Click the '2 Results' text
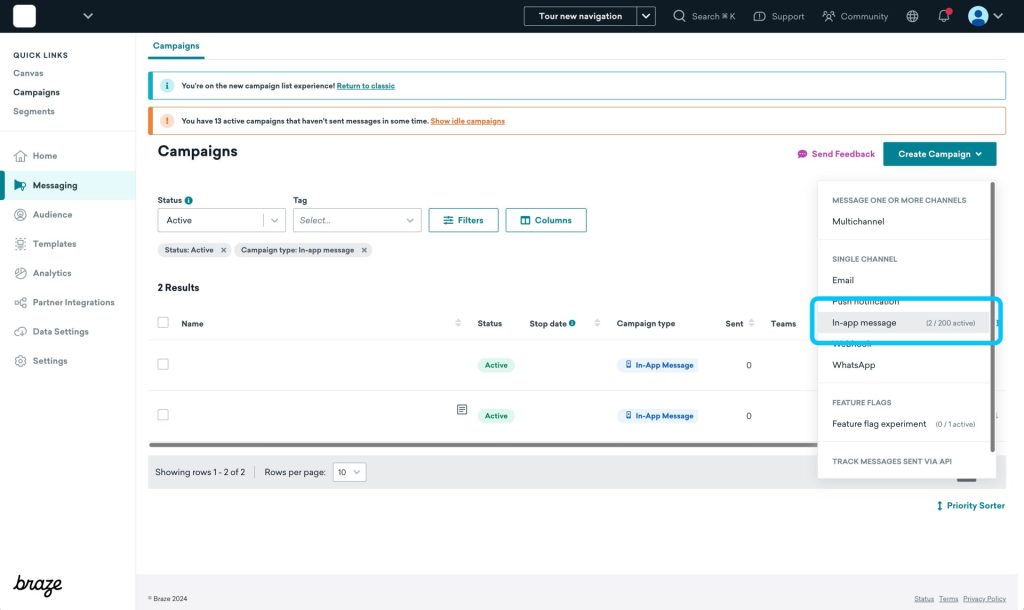The image size is (1024, 610). [x=178, y=287]
